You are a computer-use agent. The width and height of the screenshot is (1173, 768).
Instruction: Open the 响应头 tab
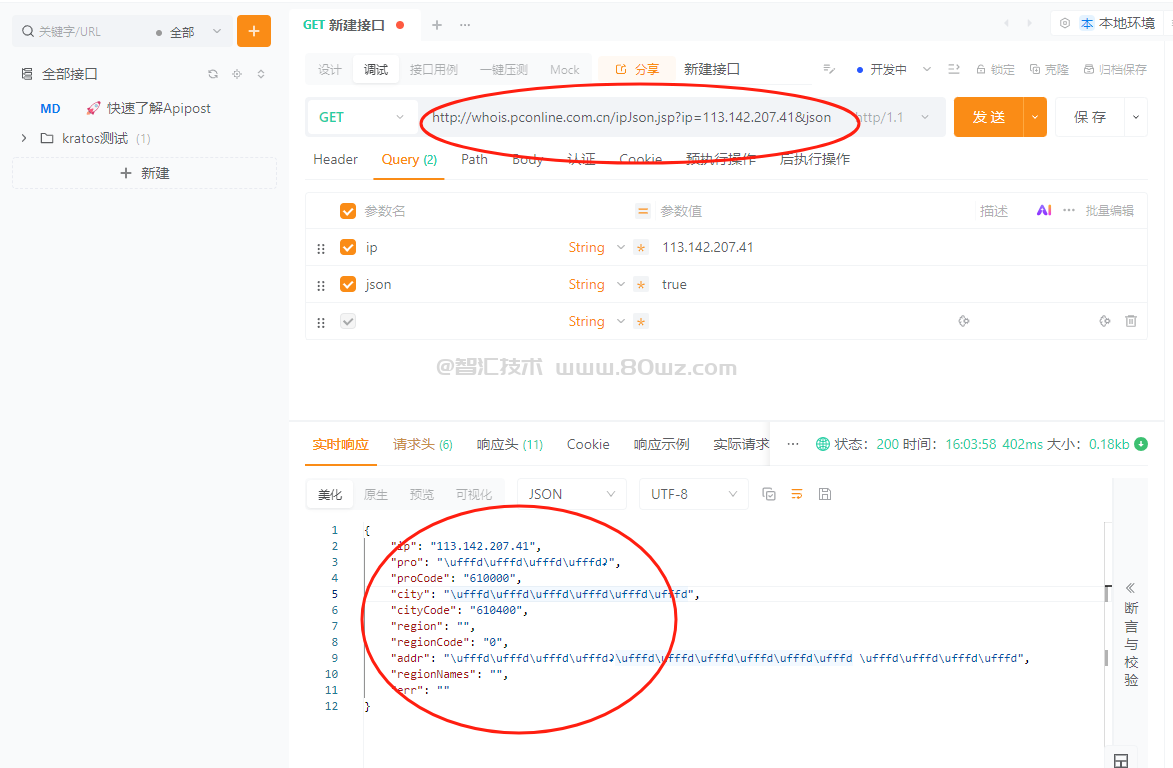pyautogui.click(x=509, y=444)
